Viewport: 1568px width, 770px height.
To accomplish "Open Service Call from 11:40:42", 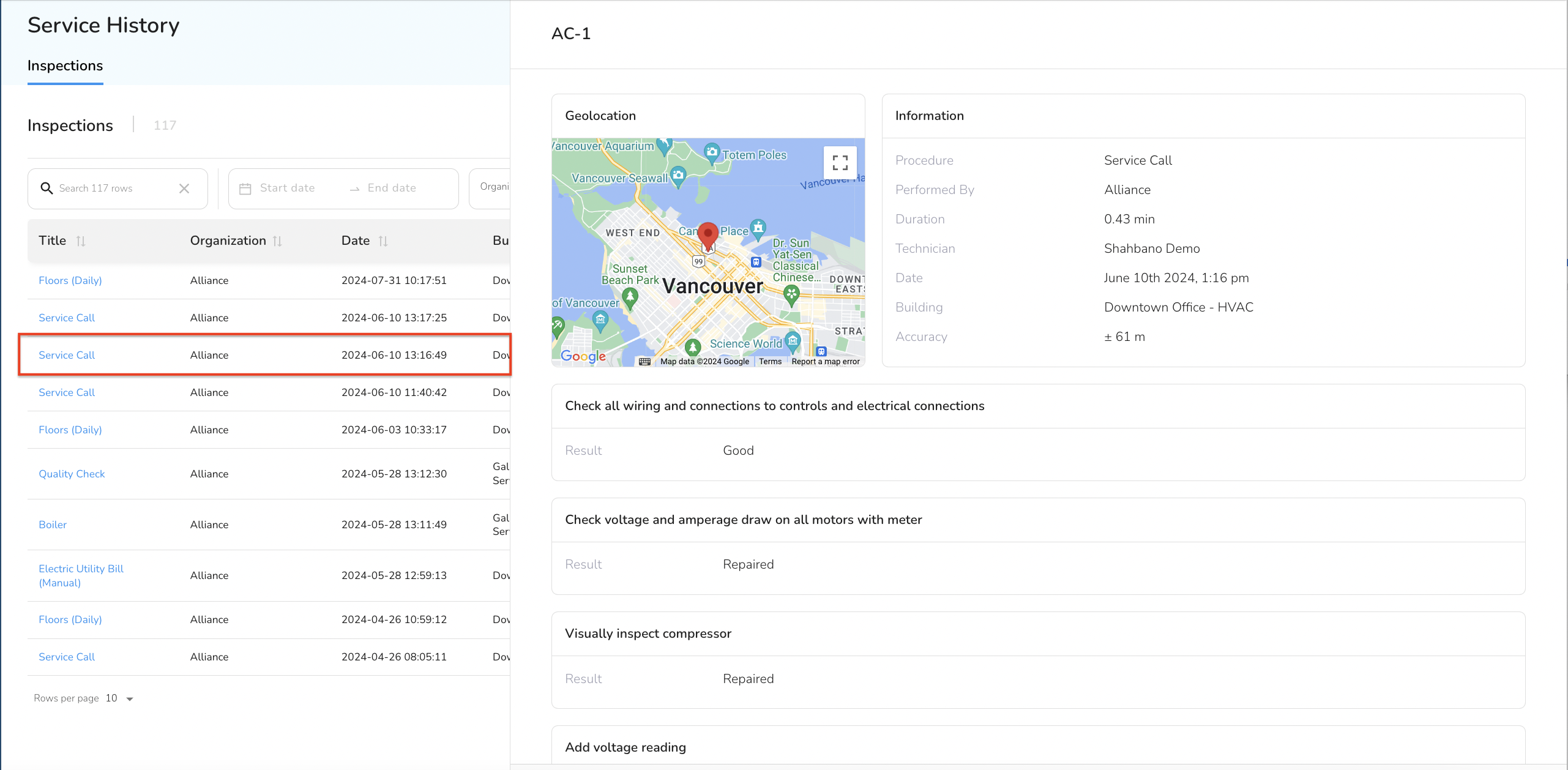I will (67, 392).
